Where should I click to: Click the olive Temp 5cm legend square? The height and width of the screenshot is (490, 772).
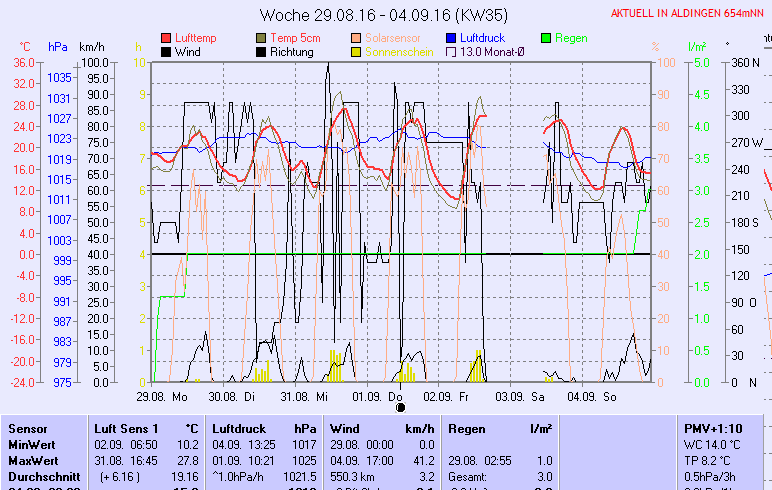pyautogui.click(x=262, y=38)
